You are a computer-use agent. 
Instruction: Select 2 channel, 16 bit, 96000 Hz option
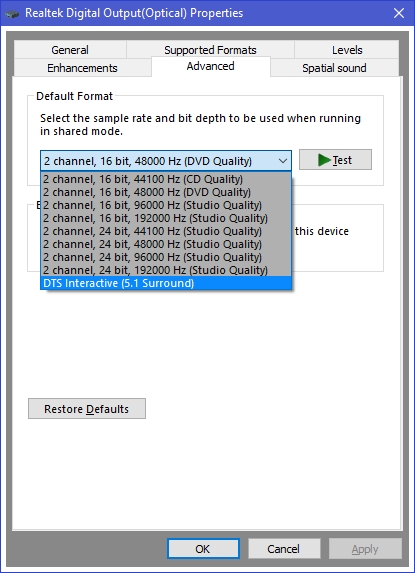pyautogui.click(x=166, y=205)
